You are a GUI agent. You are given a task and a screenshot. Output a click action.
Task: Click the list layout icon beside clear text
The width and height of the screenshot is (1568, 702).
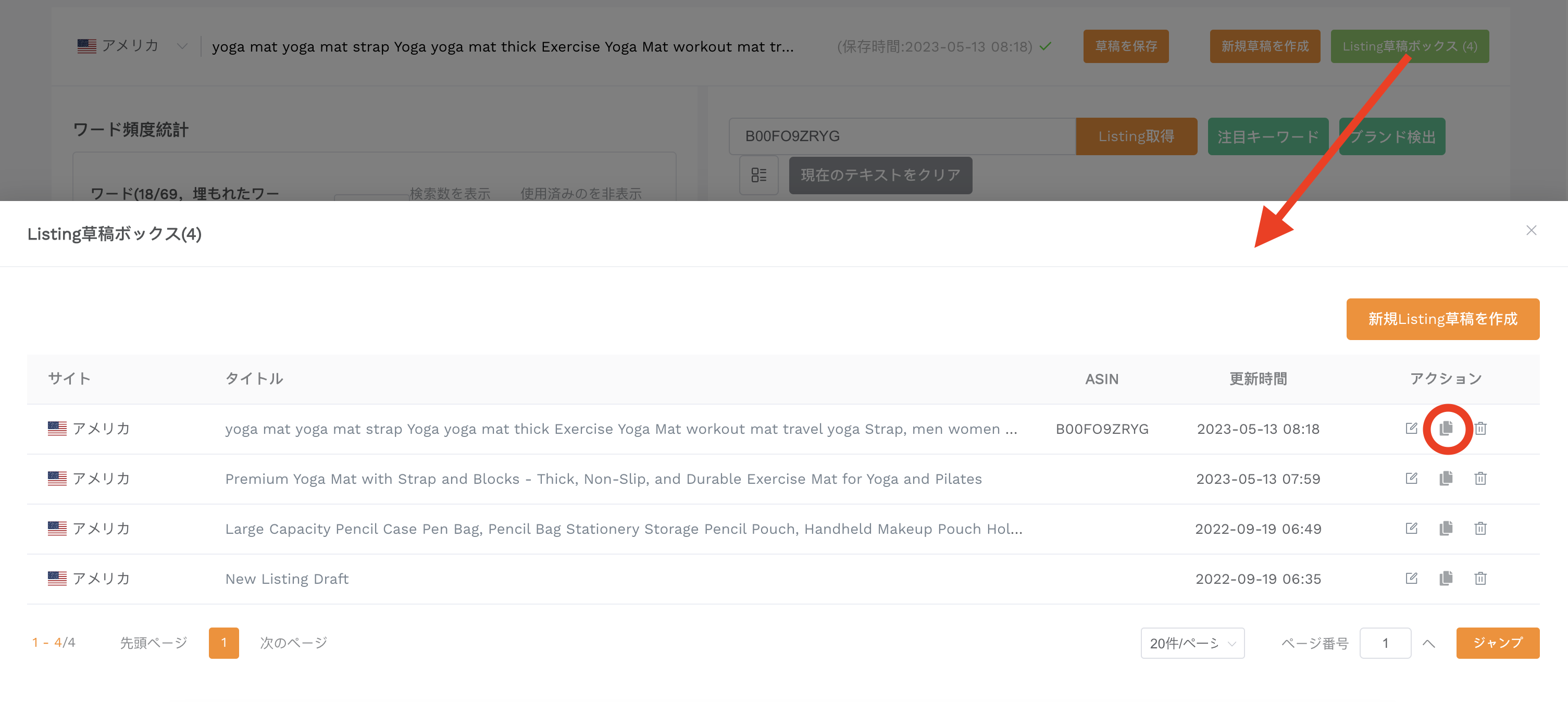tap(758, 175)
